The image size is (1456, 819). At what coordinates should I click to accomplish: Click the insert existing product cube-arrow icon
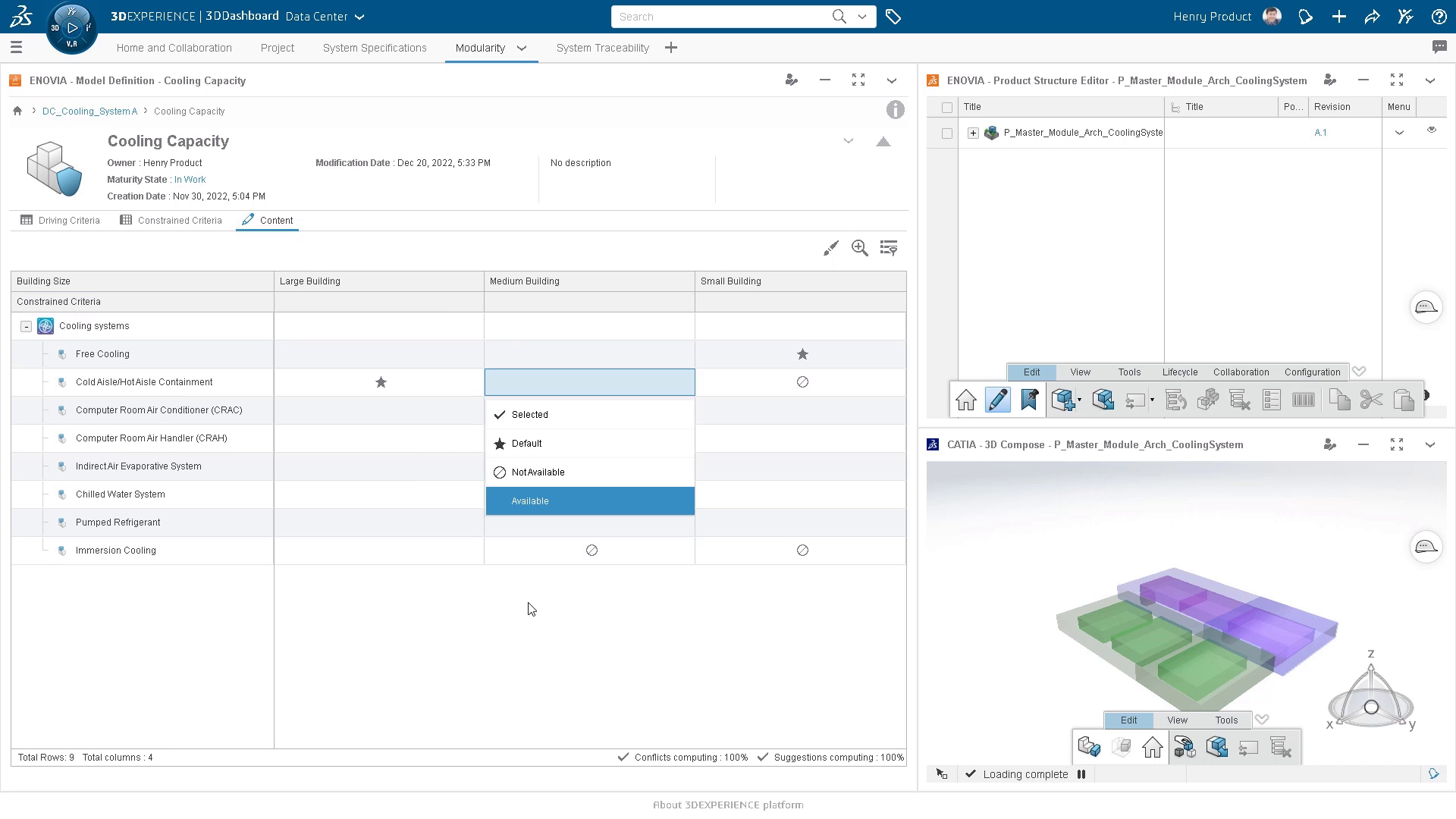pyautogui.click(x=1103, y=400)
